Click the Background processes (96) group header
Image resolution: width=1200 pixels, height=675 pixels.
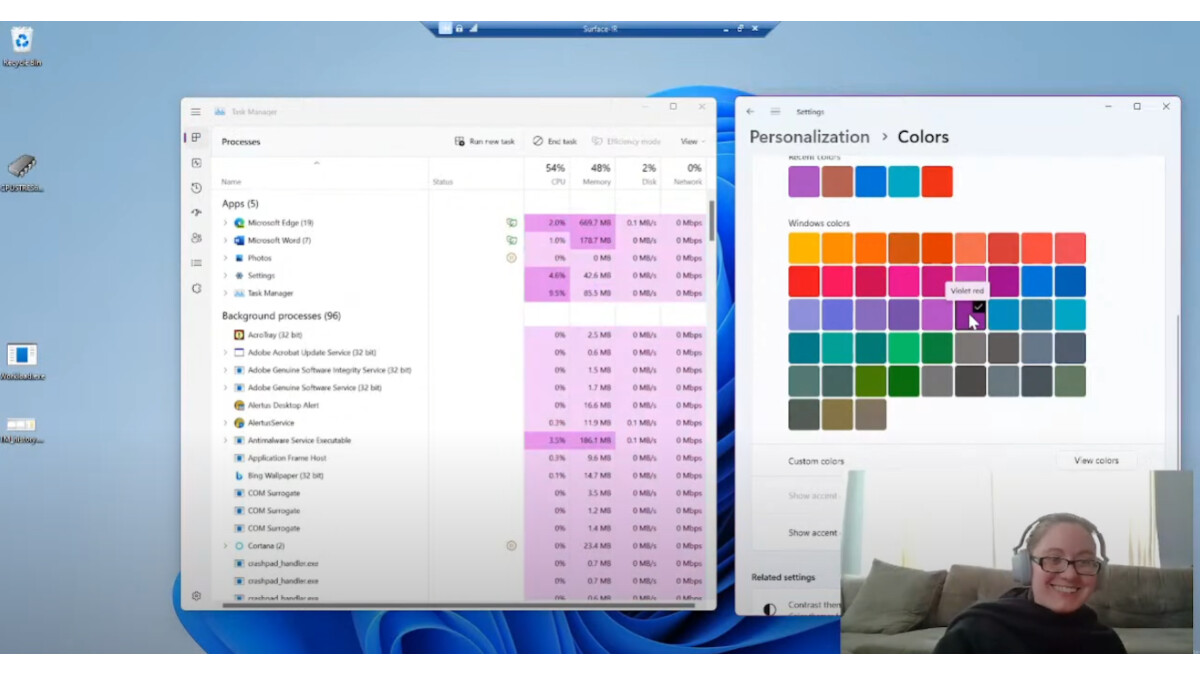click(x=281, y=316)
